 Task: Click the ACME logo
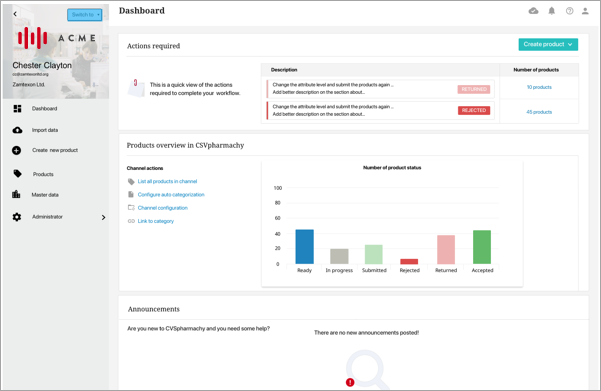[56, 38]
